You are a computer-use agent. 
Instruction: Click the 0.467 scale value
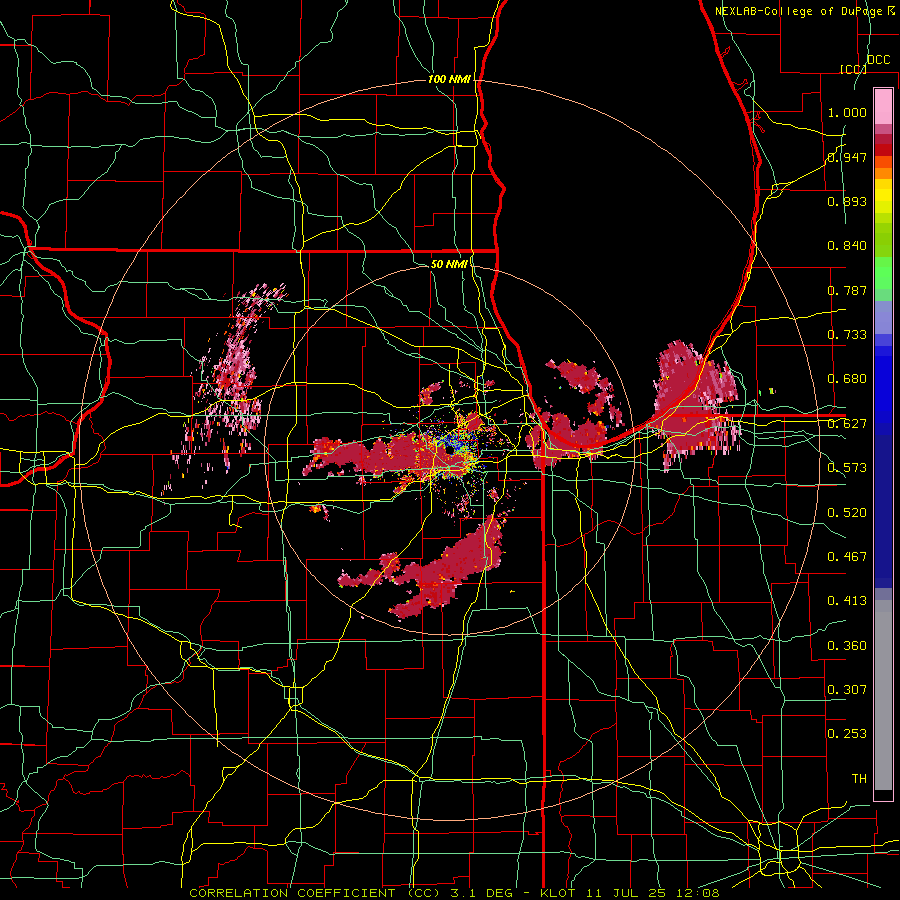click(847, 557)
